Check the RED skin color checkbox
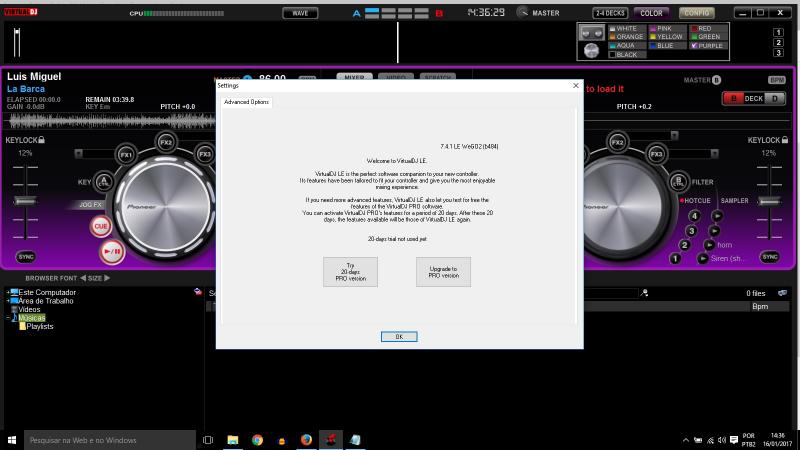The height and width of the screenshot is (450, 800). (691, 29)
